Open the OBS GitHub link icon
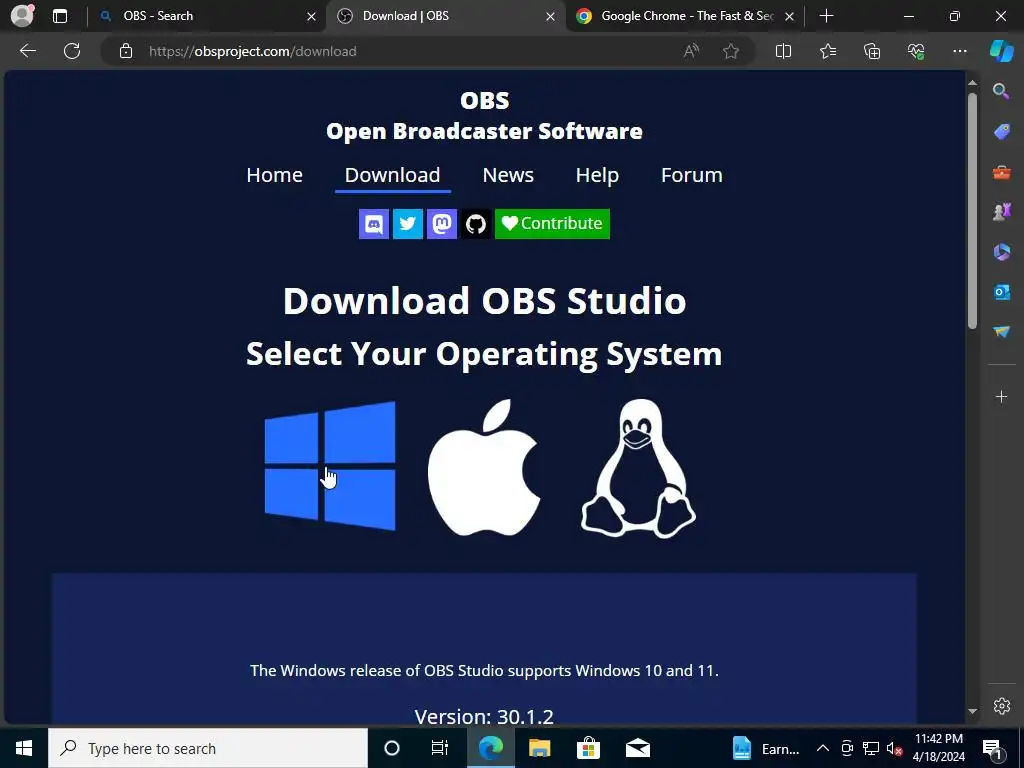 point(476,224)
